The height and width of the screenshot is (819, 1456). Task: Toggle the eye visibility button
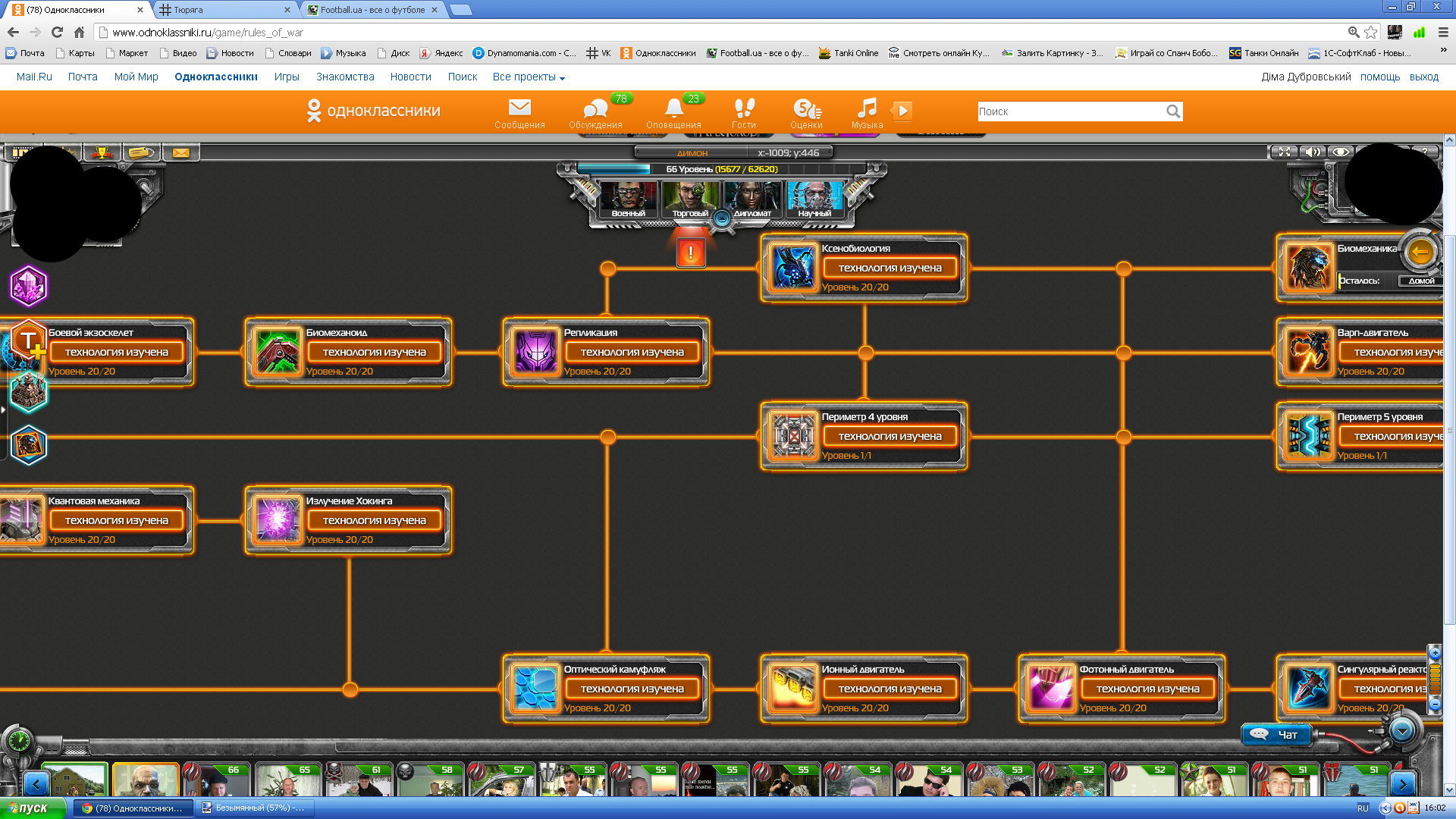tap(1341, 152)
